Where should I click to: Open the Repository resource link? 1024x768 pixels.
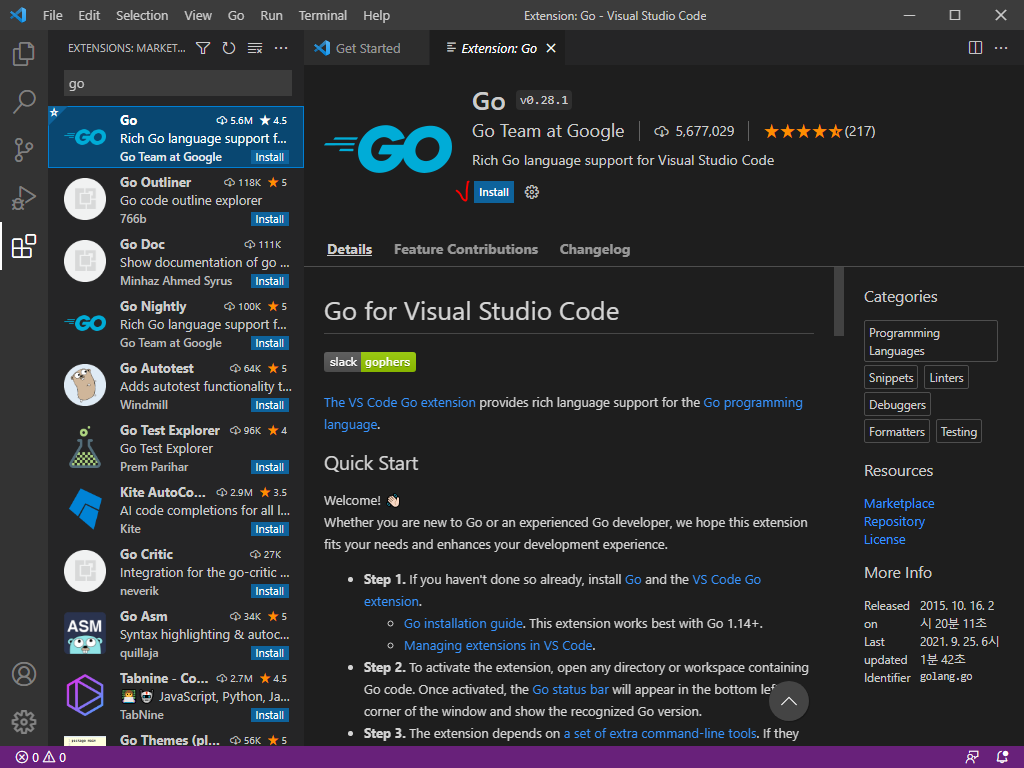pos(894,522)
